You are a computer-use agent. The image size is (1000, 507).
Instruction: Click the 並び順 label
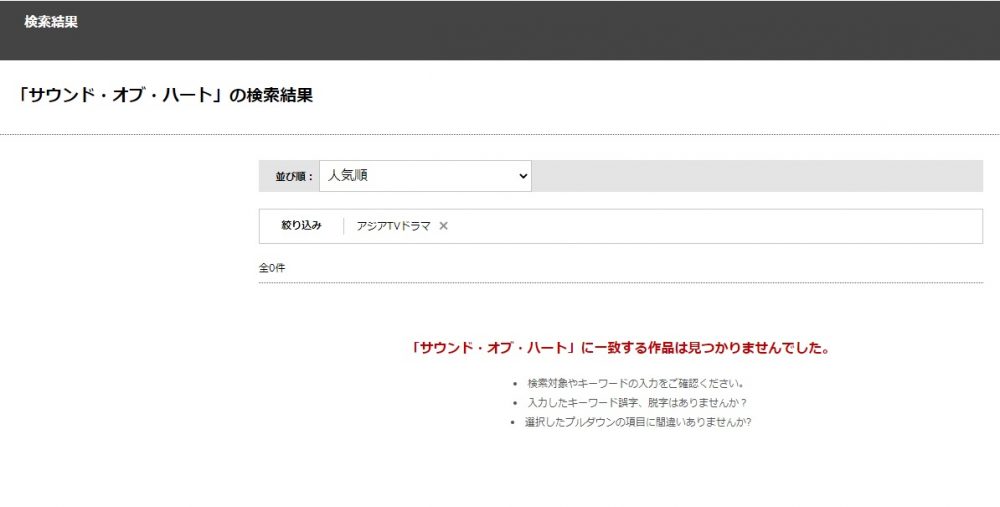click(x=294, y=177)
